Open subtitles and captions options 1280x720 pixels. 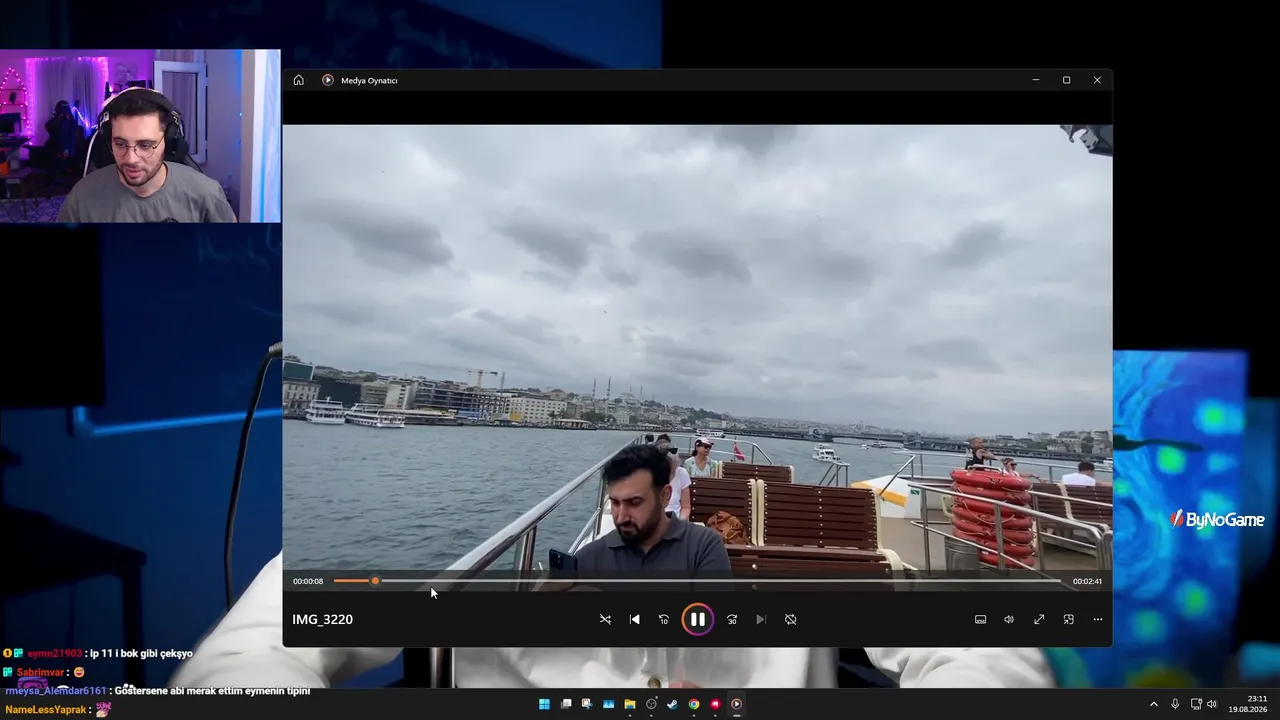coord(980,620)
